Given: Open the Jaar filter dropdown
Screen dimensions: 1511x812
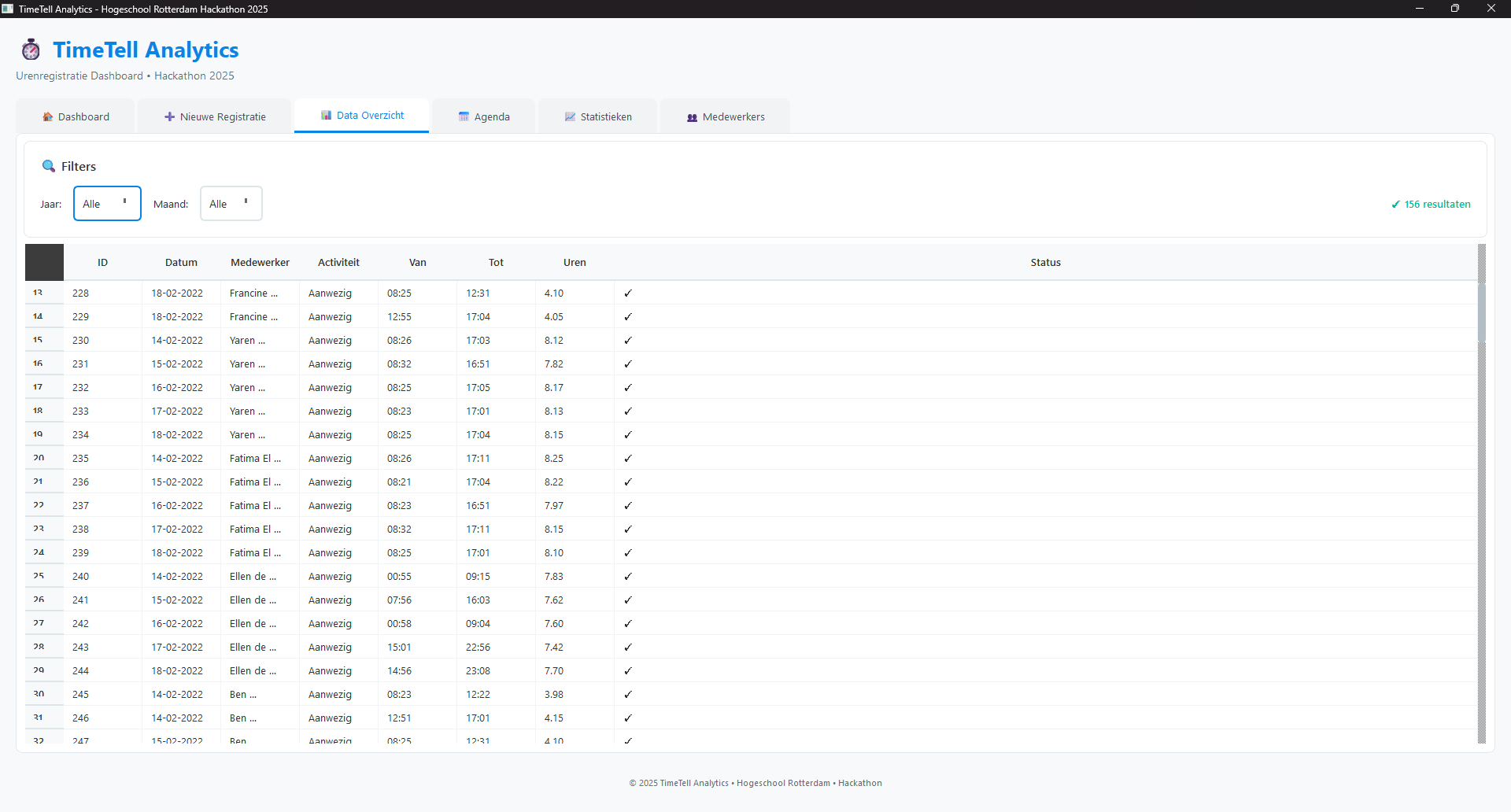Looking at the screenshot, I should (x=107, y=204).
